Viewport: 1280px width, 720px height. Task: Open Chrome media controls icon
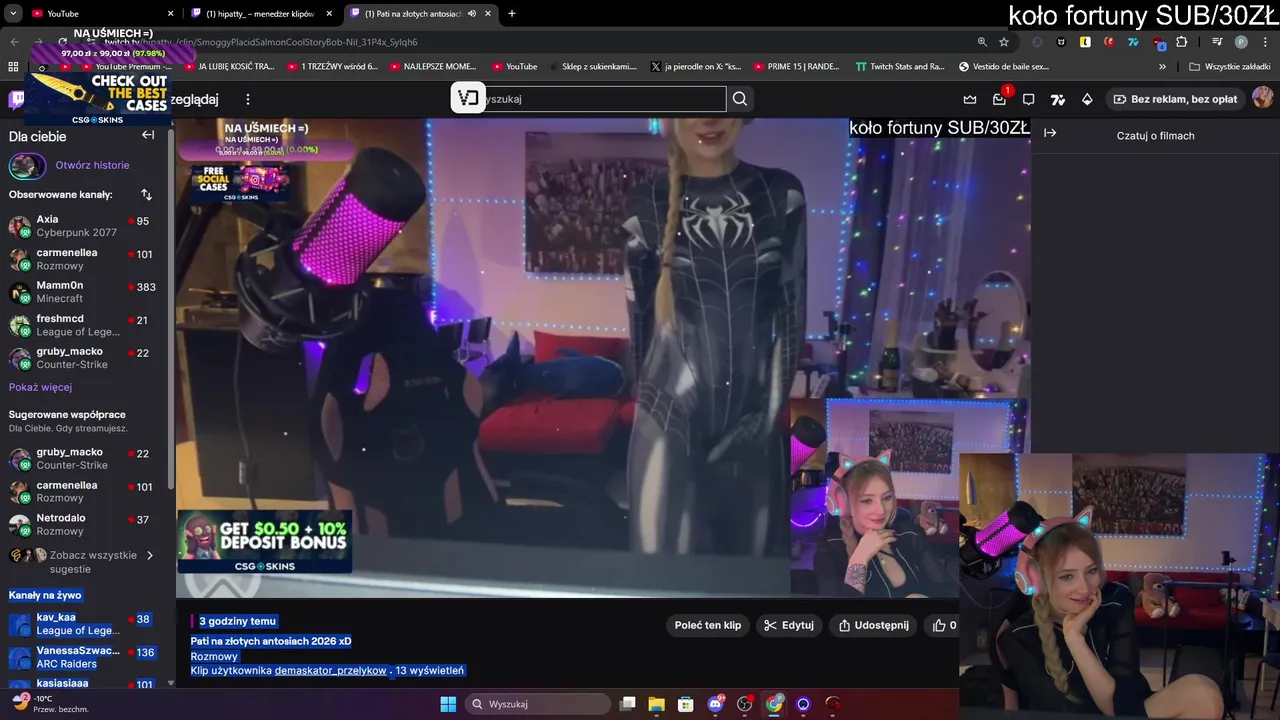1217,42
